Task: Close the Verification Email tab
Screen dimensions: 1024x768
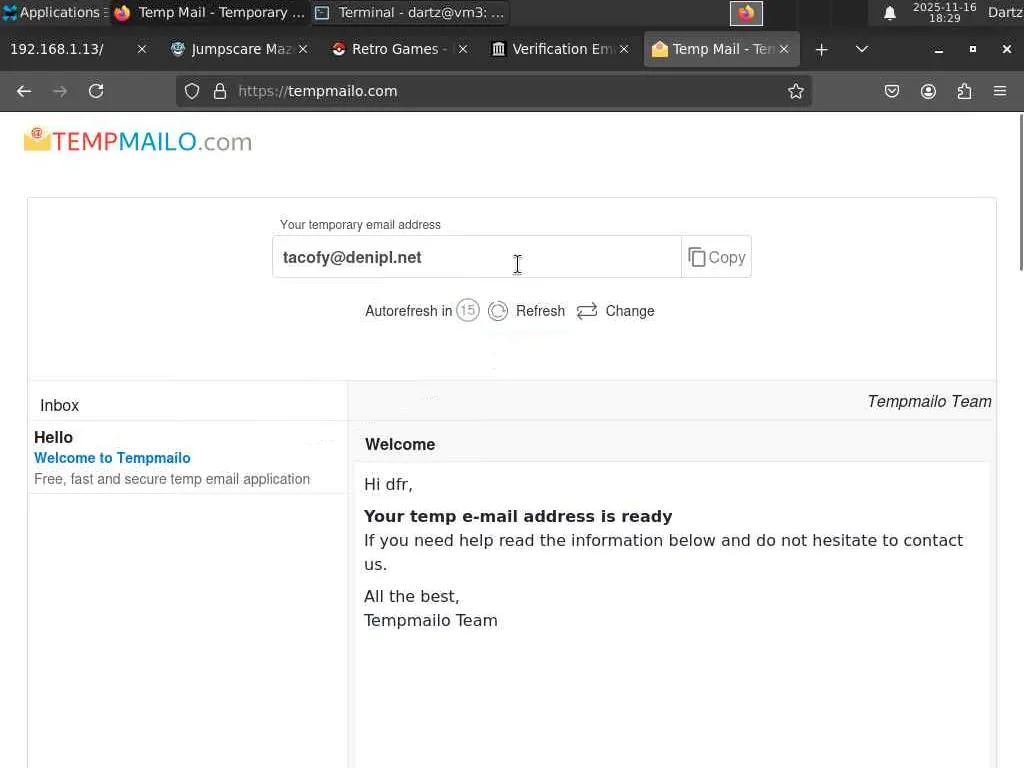Action: (x=624, y=50)
